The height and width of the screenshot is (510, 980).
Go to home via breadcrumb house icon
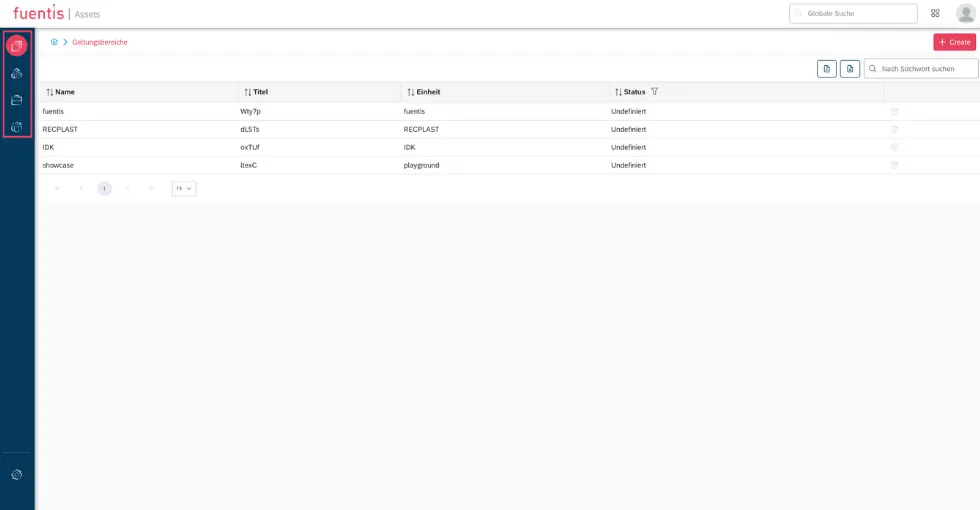click(54, 42)
